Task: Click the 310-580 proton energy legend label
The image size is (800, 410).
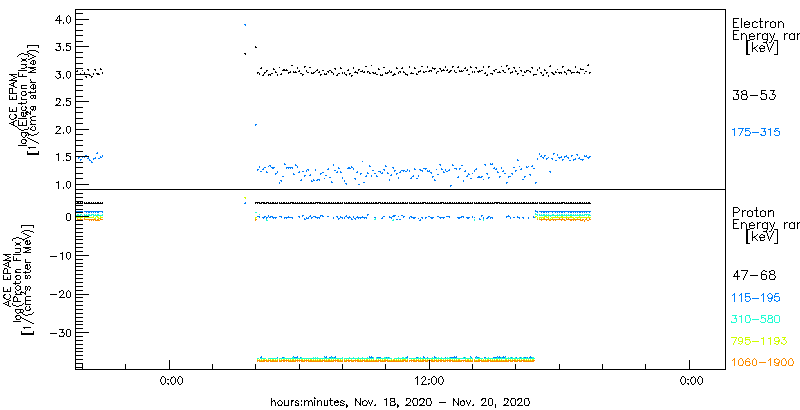Action: [x=756, y=320]
